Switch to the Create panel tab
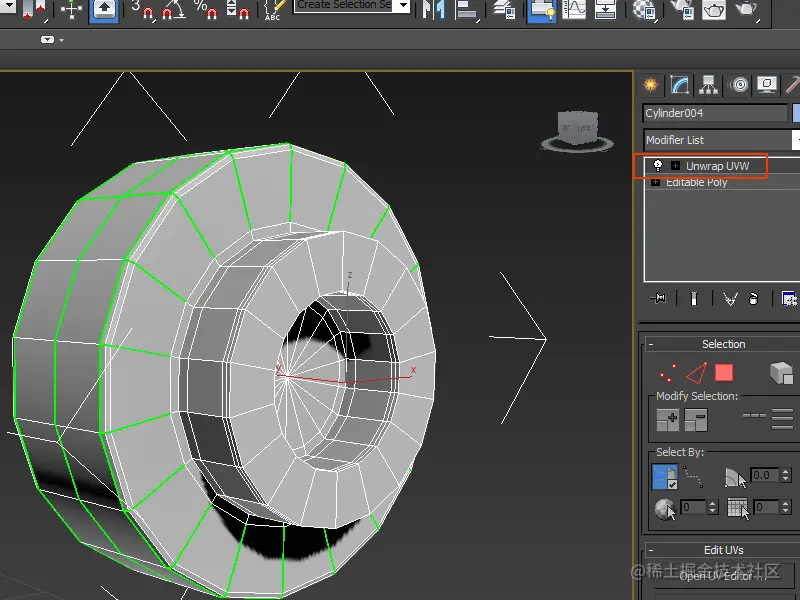The height and width of the screenshot is (600, 800). click(651, 85)
